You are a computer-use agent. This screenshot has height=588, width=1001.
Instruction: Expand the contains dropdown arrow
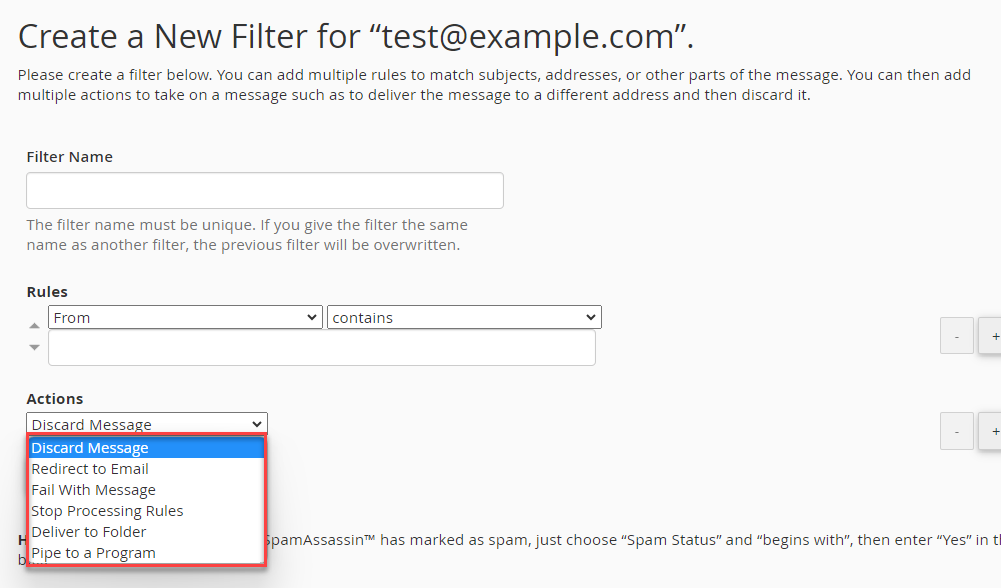(x=590, y=316)
